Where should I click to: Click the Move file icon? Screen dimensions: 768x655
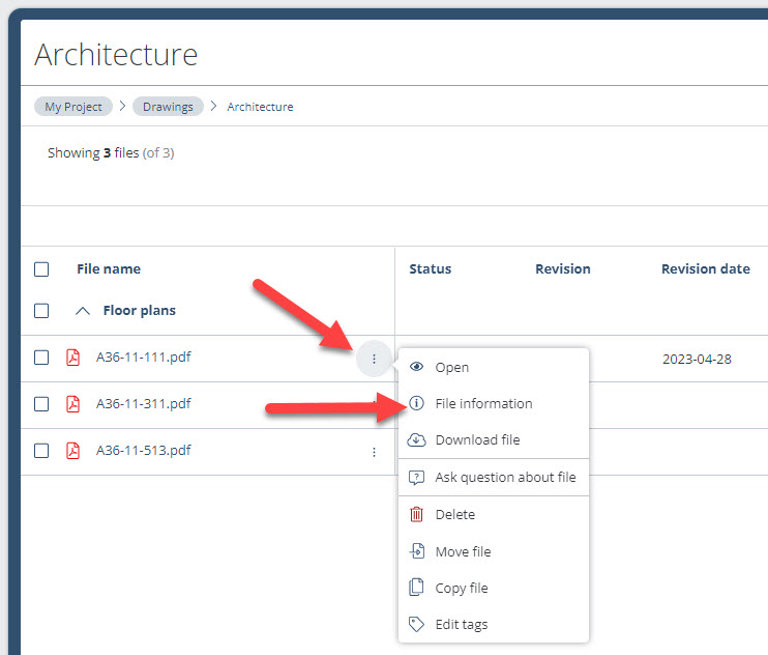(417, 551)
